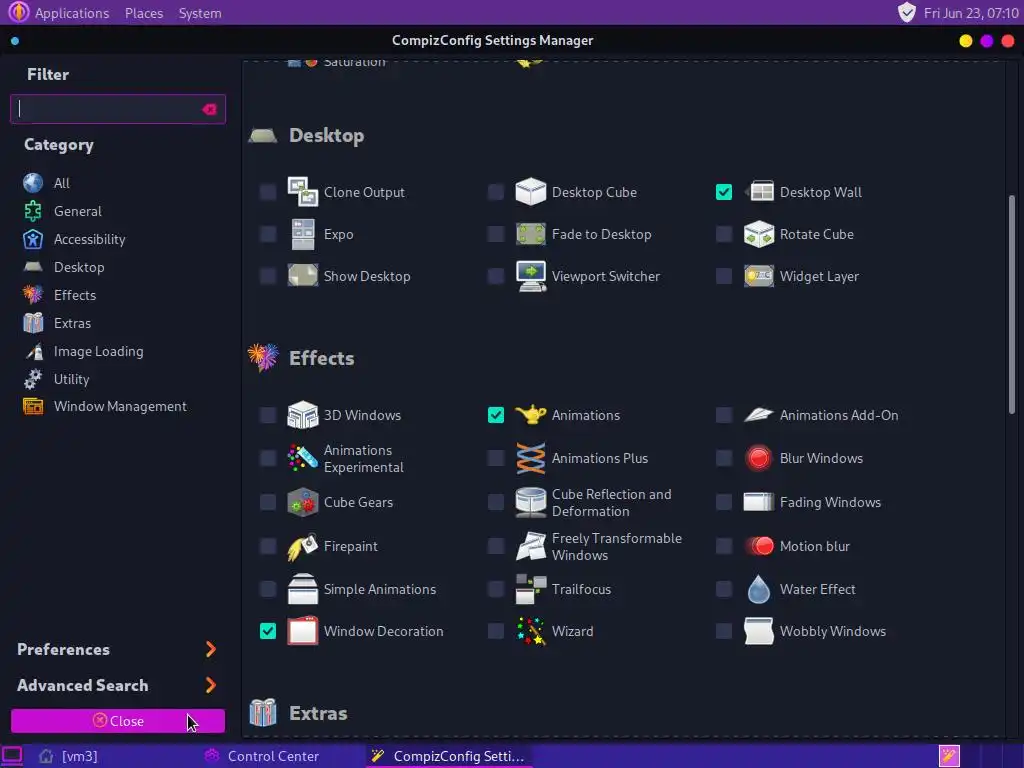Viewport: 1024px width, 768px height.
Task: Open the Rotate Cube plugin icon
Action: tap(759, 234)
